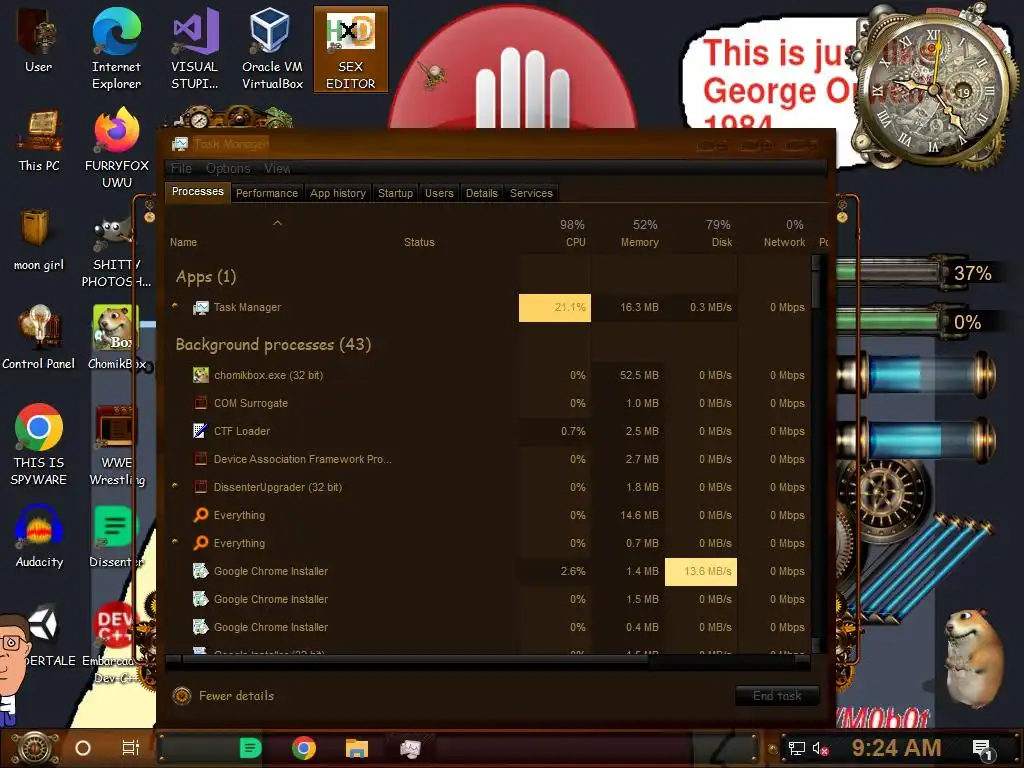1024x768 pixels.
Task: Select the Google Chrome Installer using 13.6 MB/s
Action: [x=488, y=571]
